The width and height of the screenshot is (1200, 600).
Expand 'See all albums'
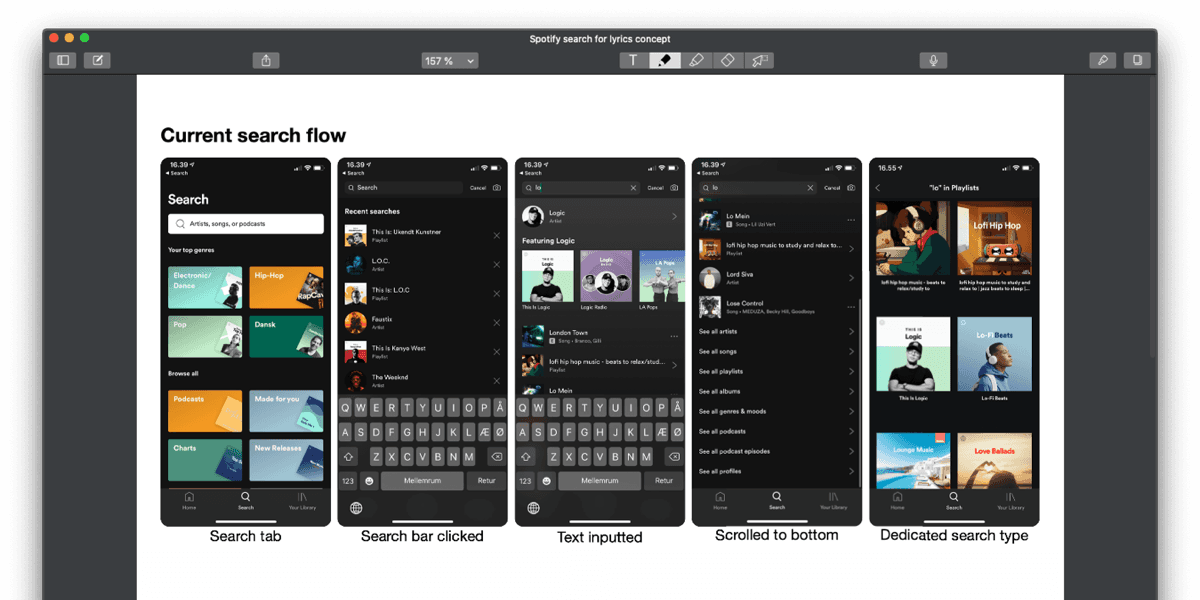(777, 391)
